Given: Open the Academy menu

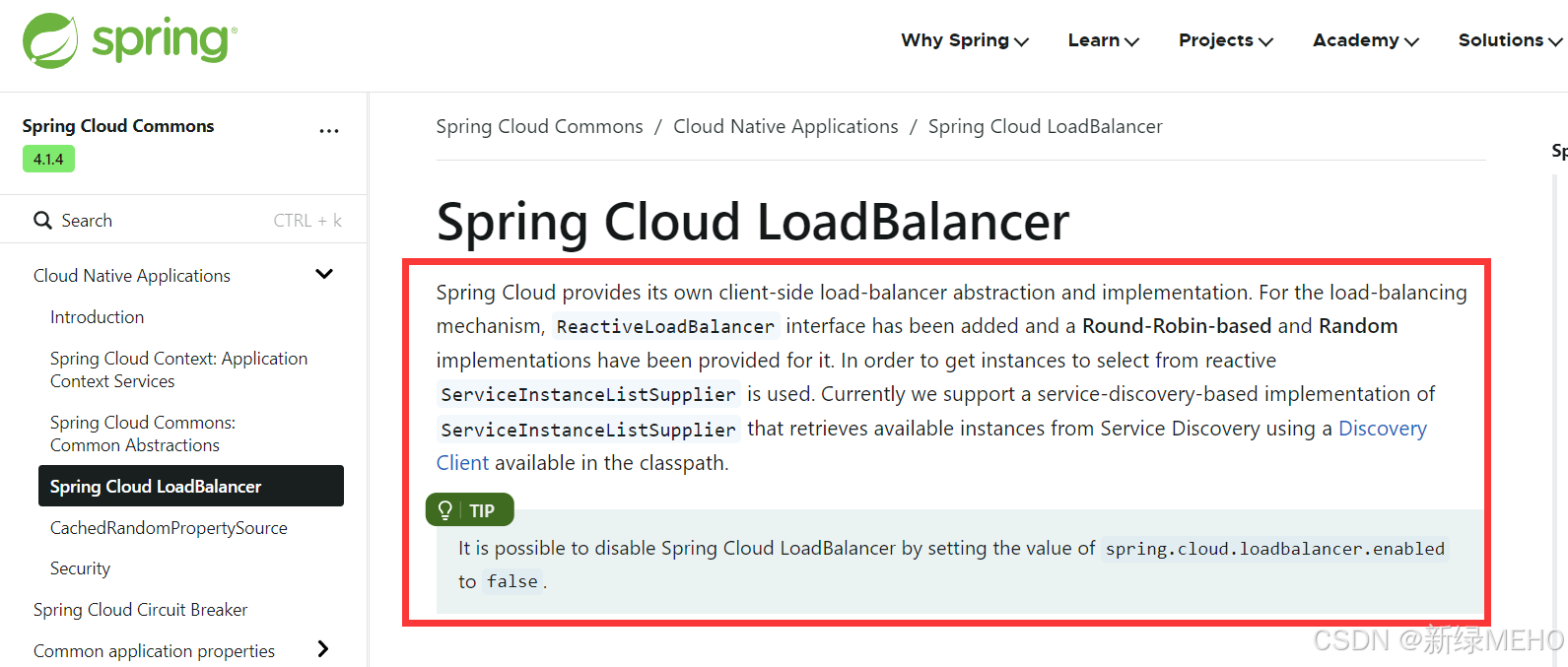Looking at the screenshot, I should [x=1366, y=40].
